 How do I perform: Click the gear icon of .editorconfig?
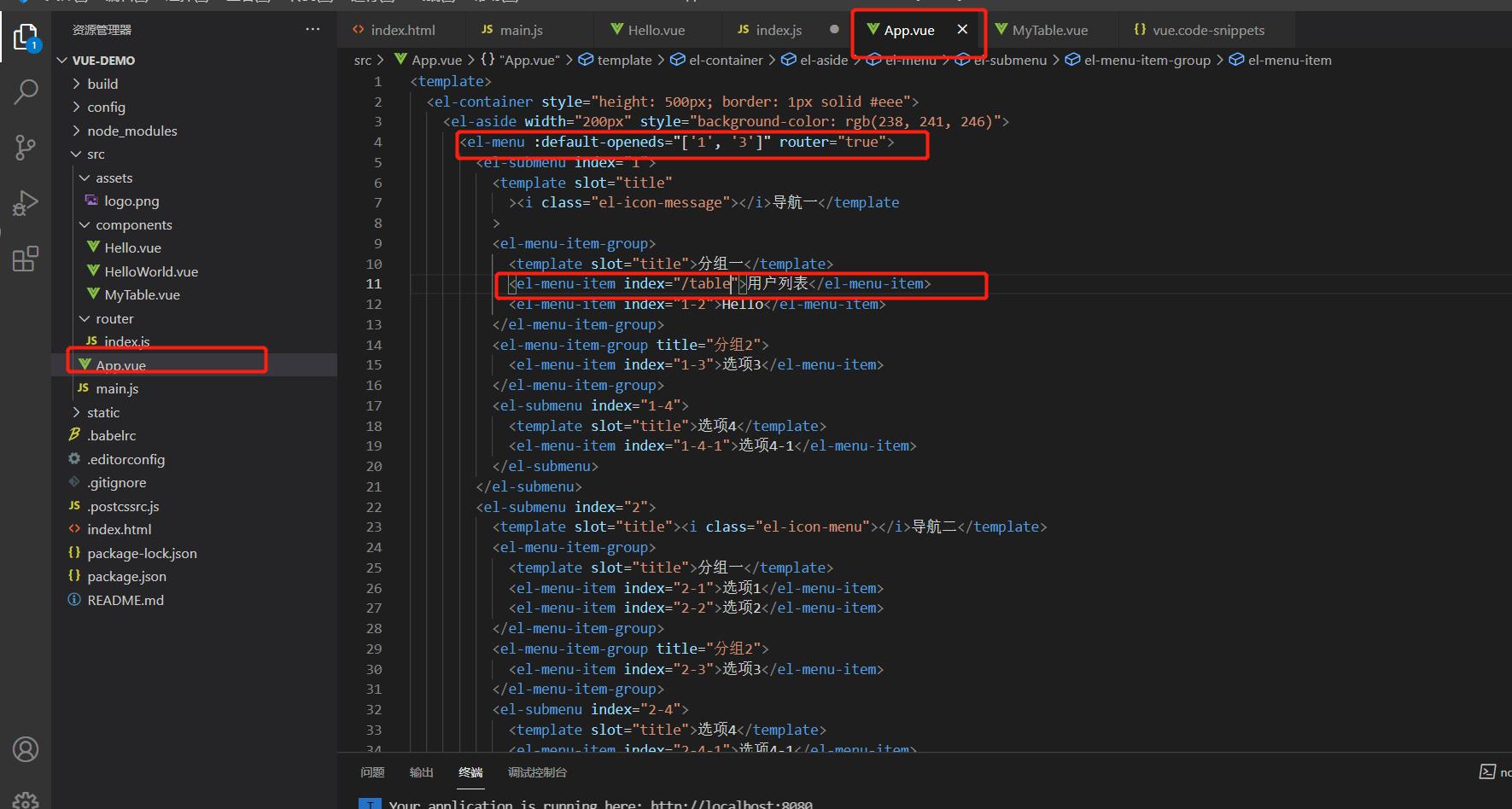point(74,458)
